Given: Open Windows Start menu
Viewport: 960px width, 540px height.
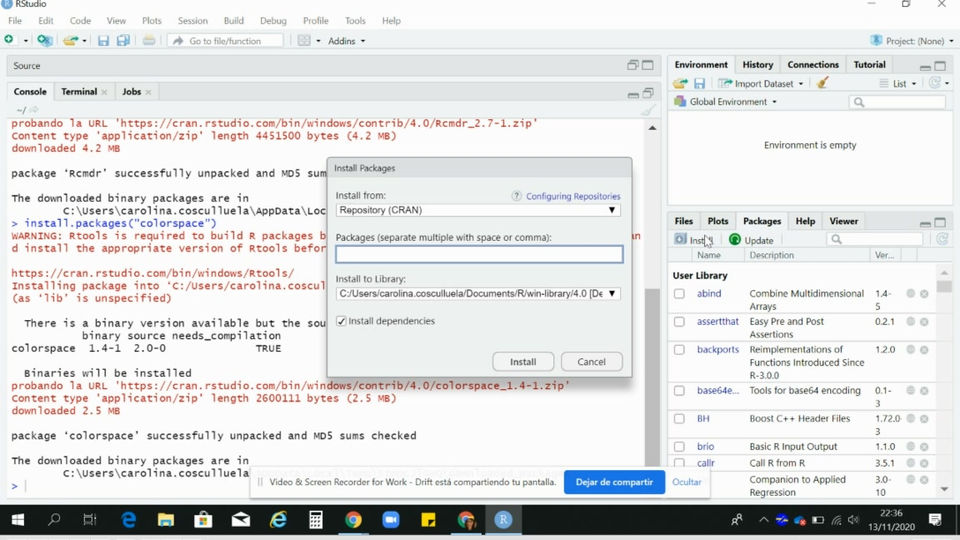Looking at the screenshot, I should pyautogui.click(x=18, y=520).
